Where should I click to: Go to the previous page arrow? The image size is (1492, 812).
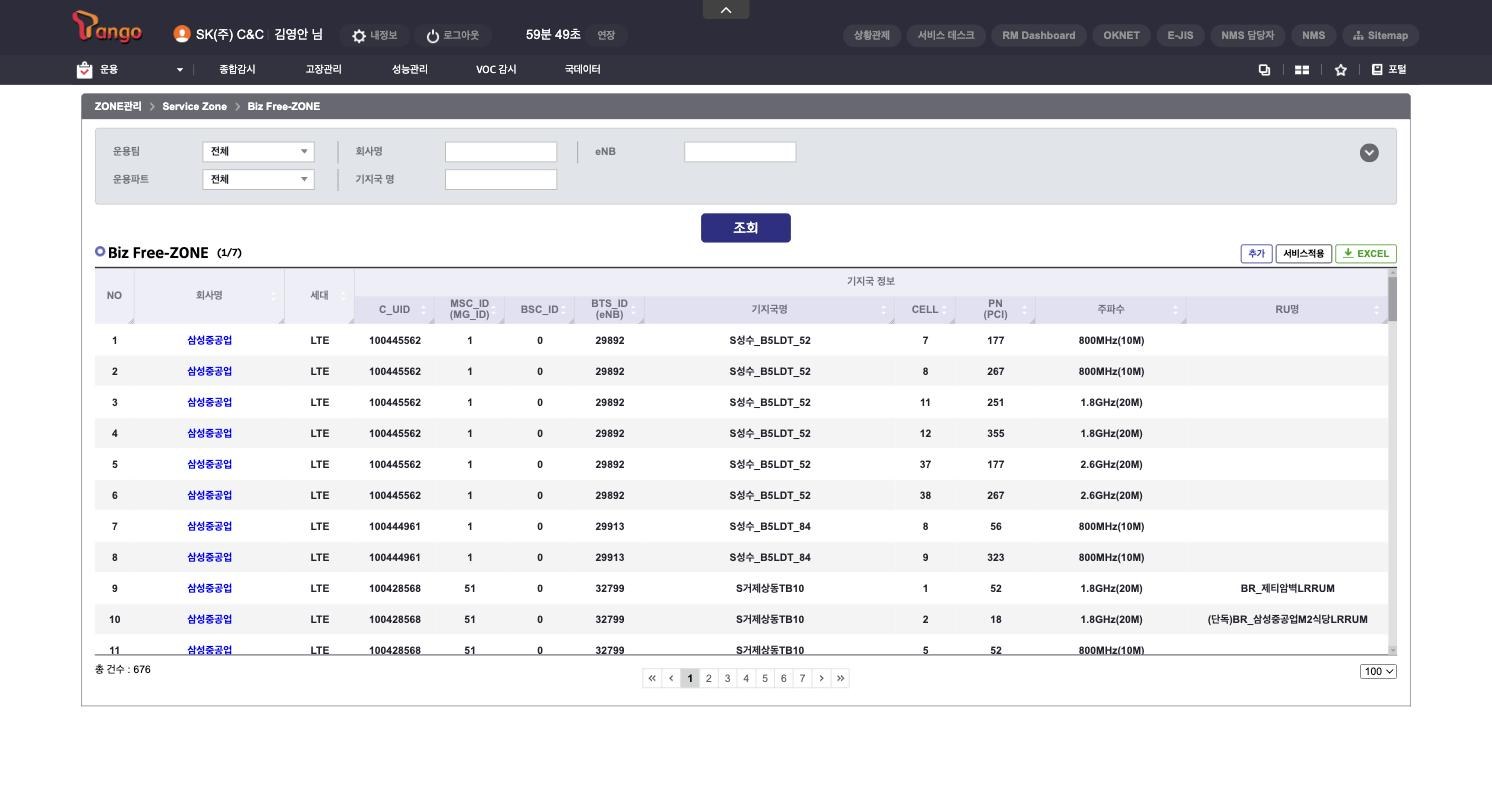tap(671, 678)
